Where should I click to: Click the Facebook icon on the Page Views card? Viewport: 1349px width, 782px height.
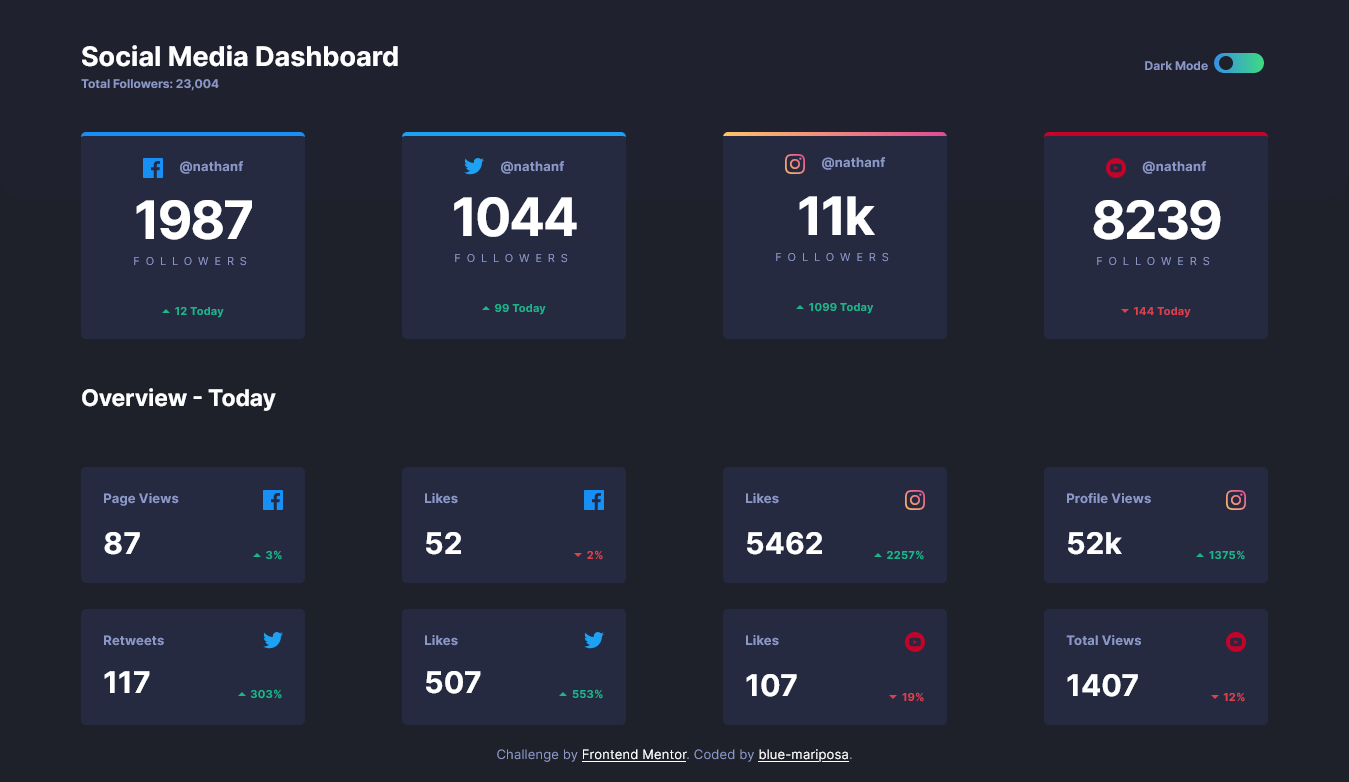click(273, 500)
